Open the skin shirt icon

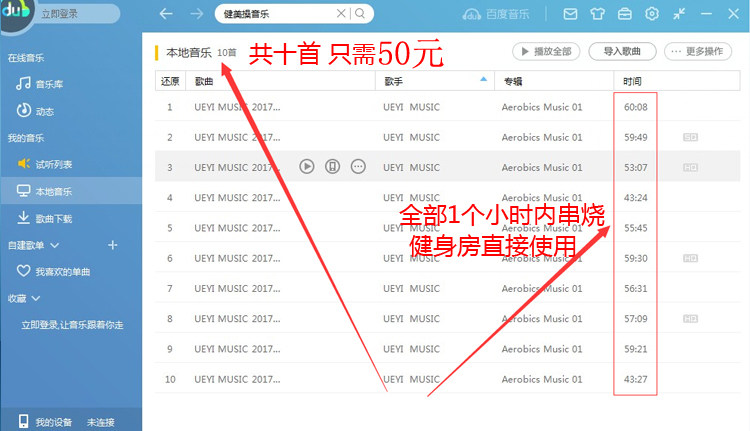(597, 14)
